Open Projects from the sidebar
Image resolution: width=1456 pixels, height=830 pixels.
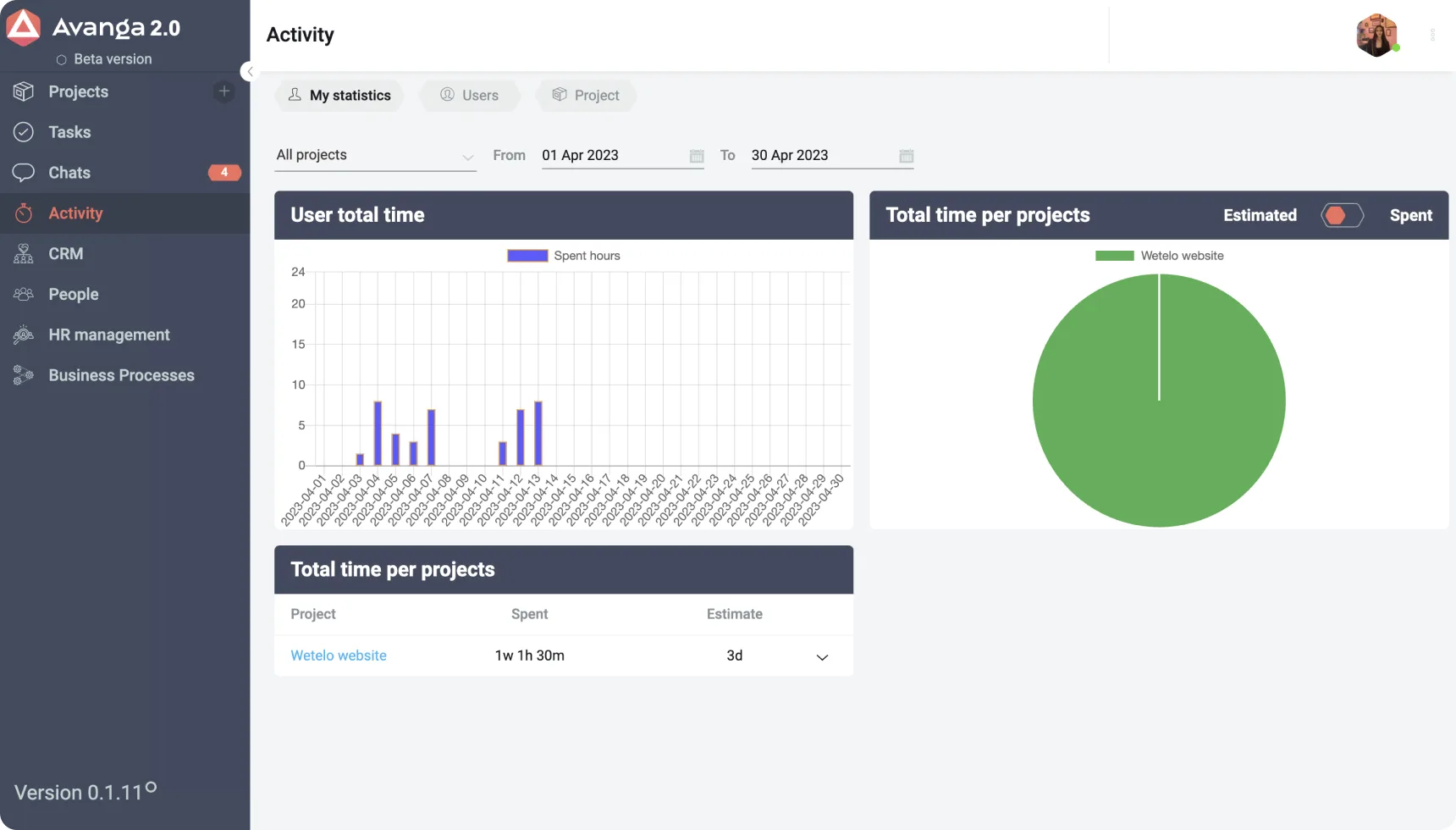click(x=78, y=91)
